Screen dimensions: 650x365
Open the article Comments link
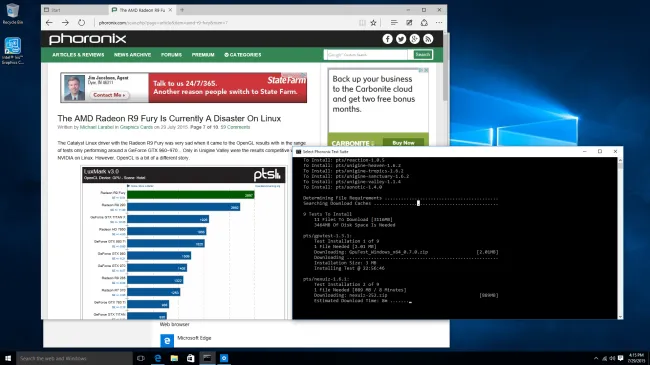tap(235, 127)
